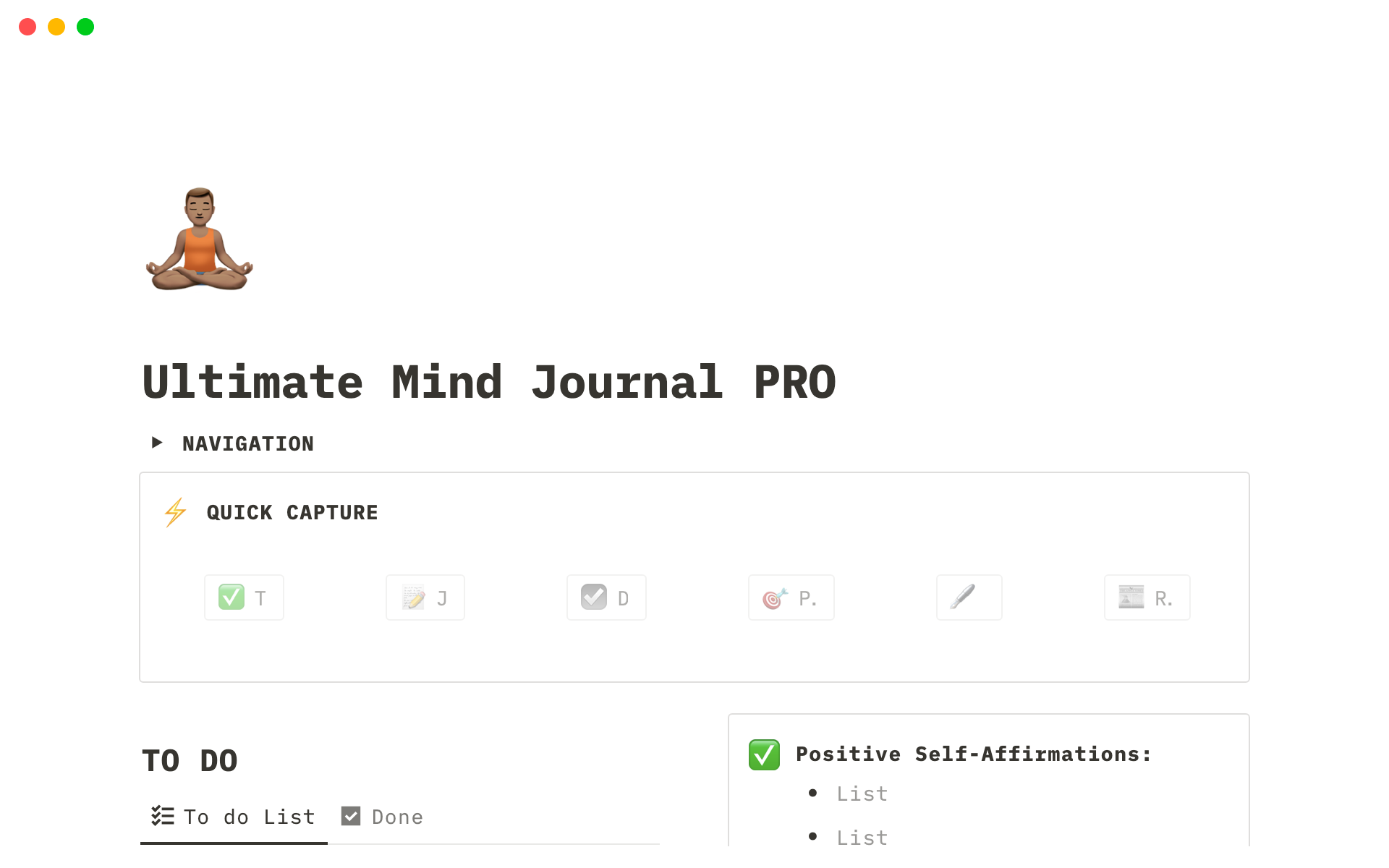Click the target dart P. quick button
This screenshot has height=868, width=1389.
coord(791,597)
